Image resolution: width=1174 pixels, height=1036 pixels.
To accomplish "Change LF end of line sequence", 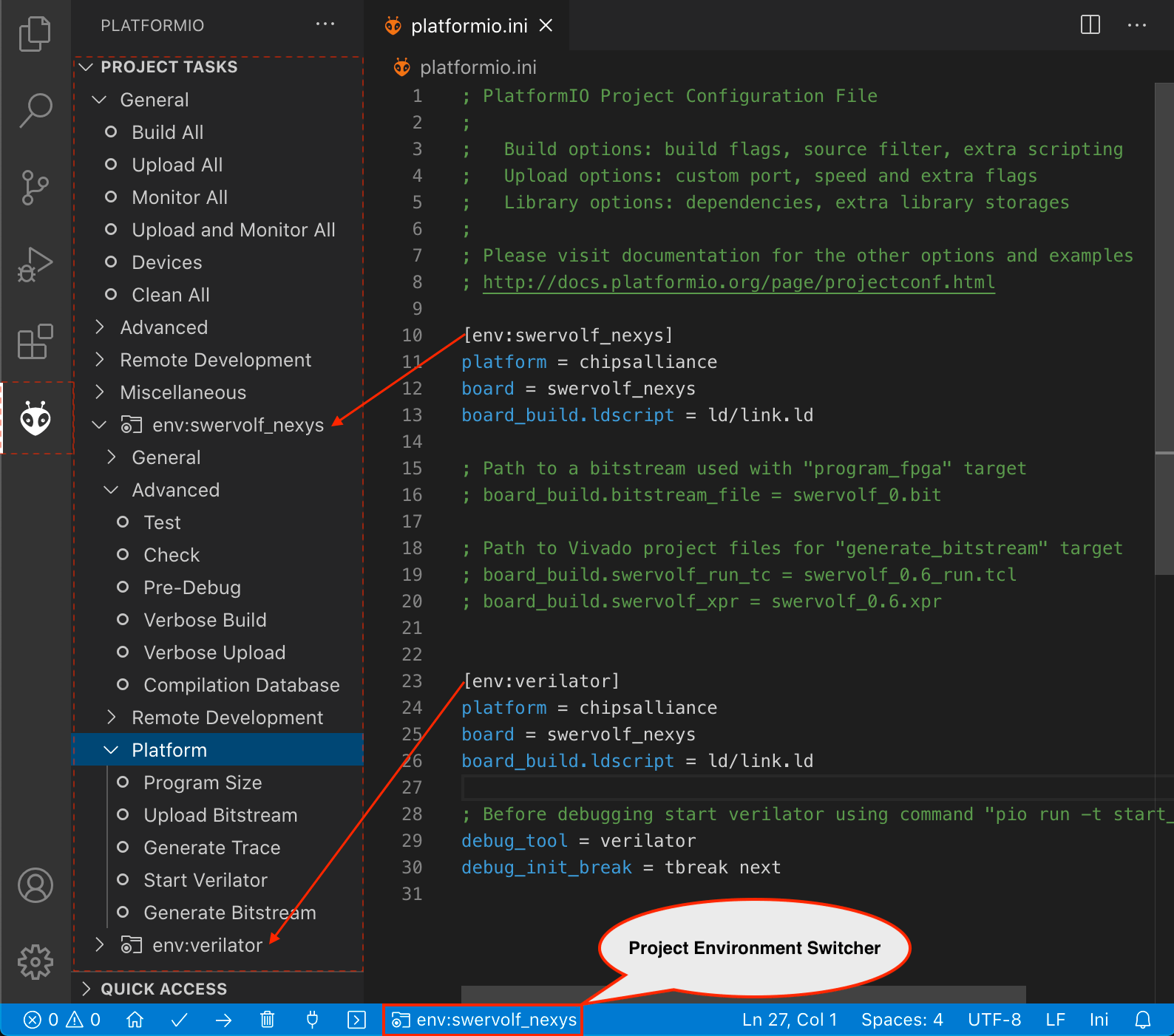I will click(x=1056, y=1020).
